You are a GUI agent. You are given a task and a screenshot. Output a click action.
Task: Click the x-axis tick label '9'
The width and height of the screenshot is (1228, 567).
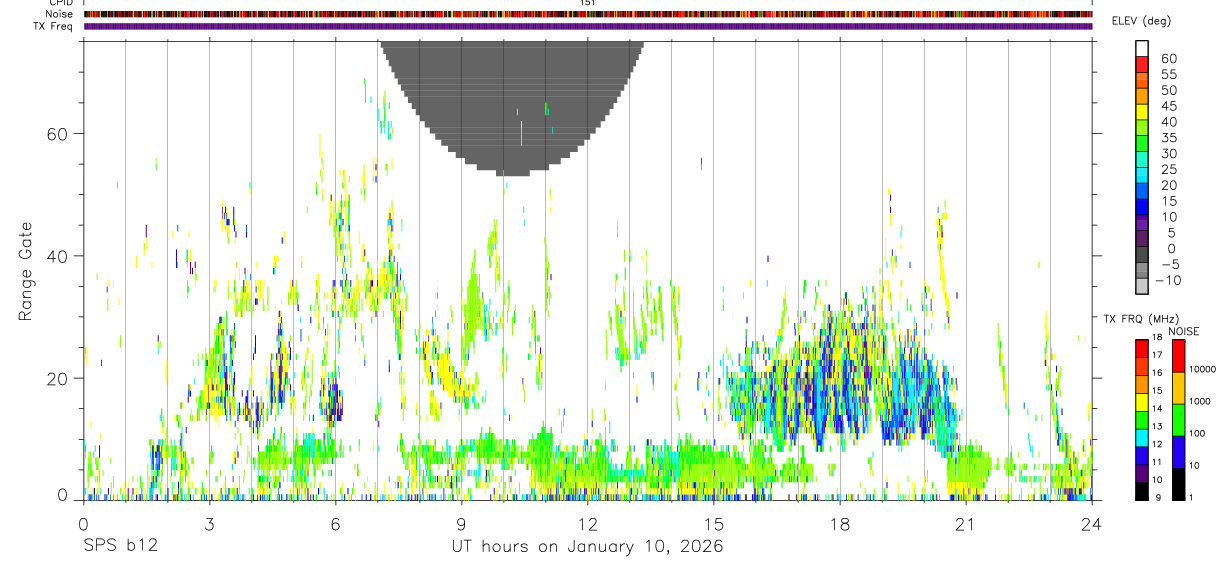coord(461,523)
